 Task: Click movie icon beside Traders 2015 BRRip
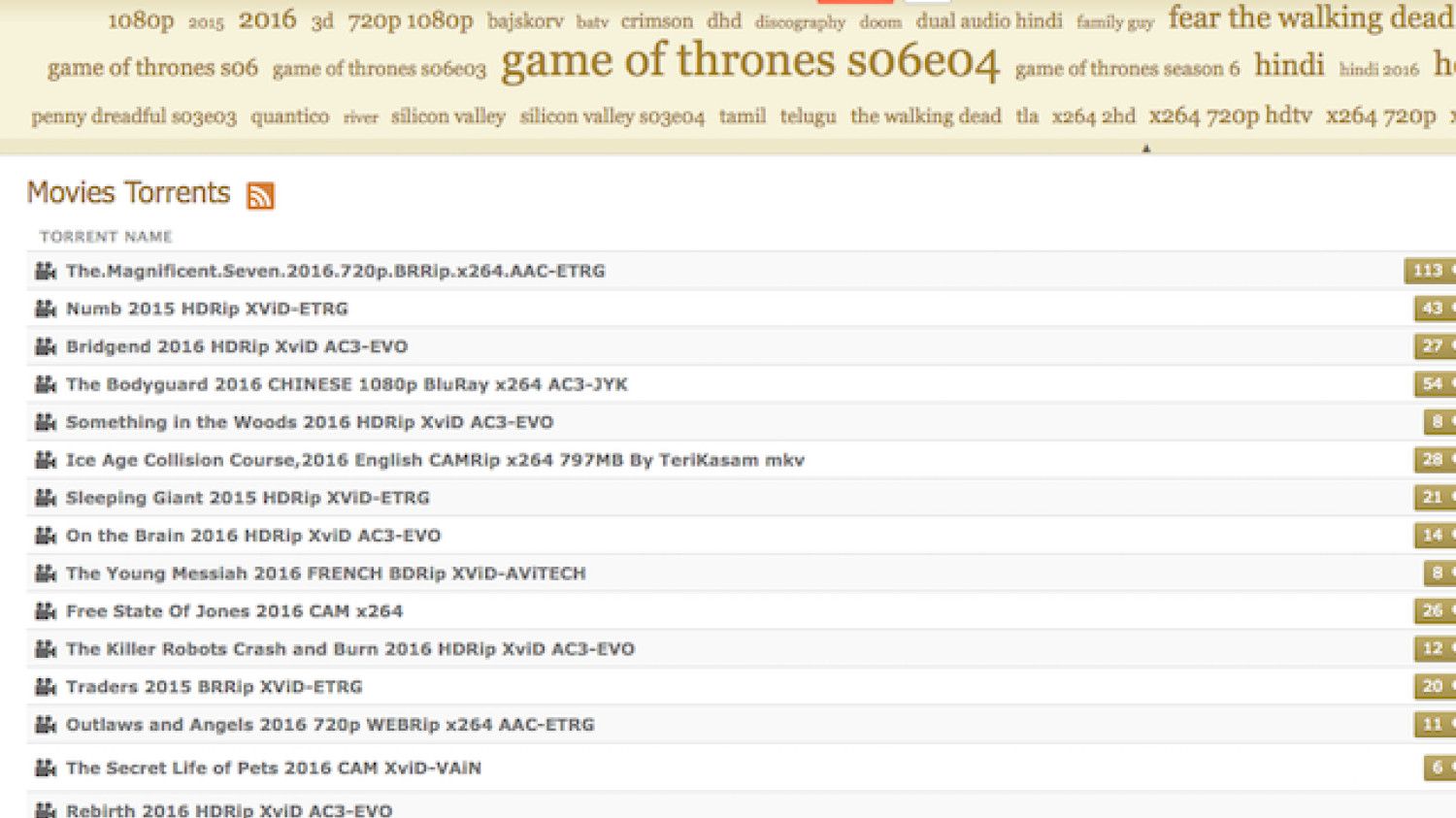tap(46, 687)
